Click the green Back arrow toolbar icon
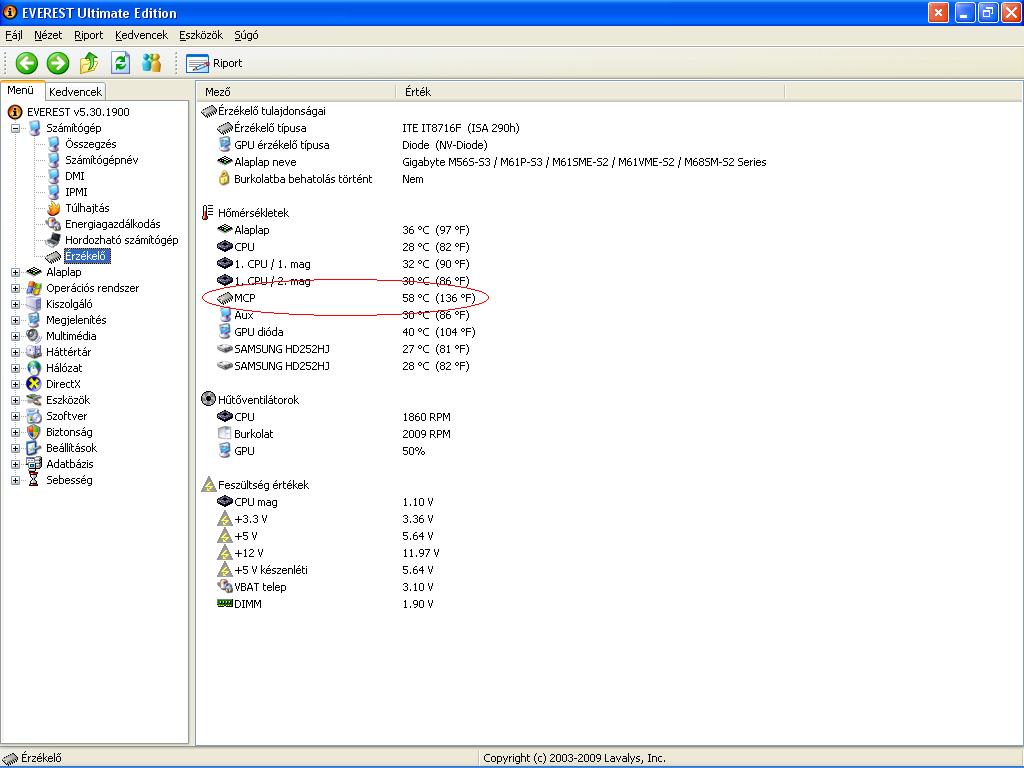This screenshot has width=1024, height=768. [27, 63]
